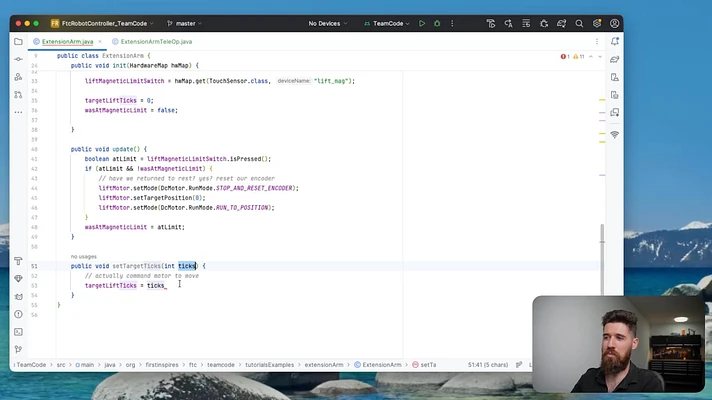
Task: Click 'tutorialsExamples' breadcrumb
Action: click(x=269, y=365)
